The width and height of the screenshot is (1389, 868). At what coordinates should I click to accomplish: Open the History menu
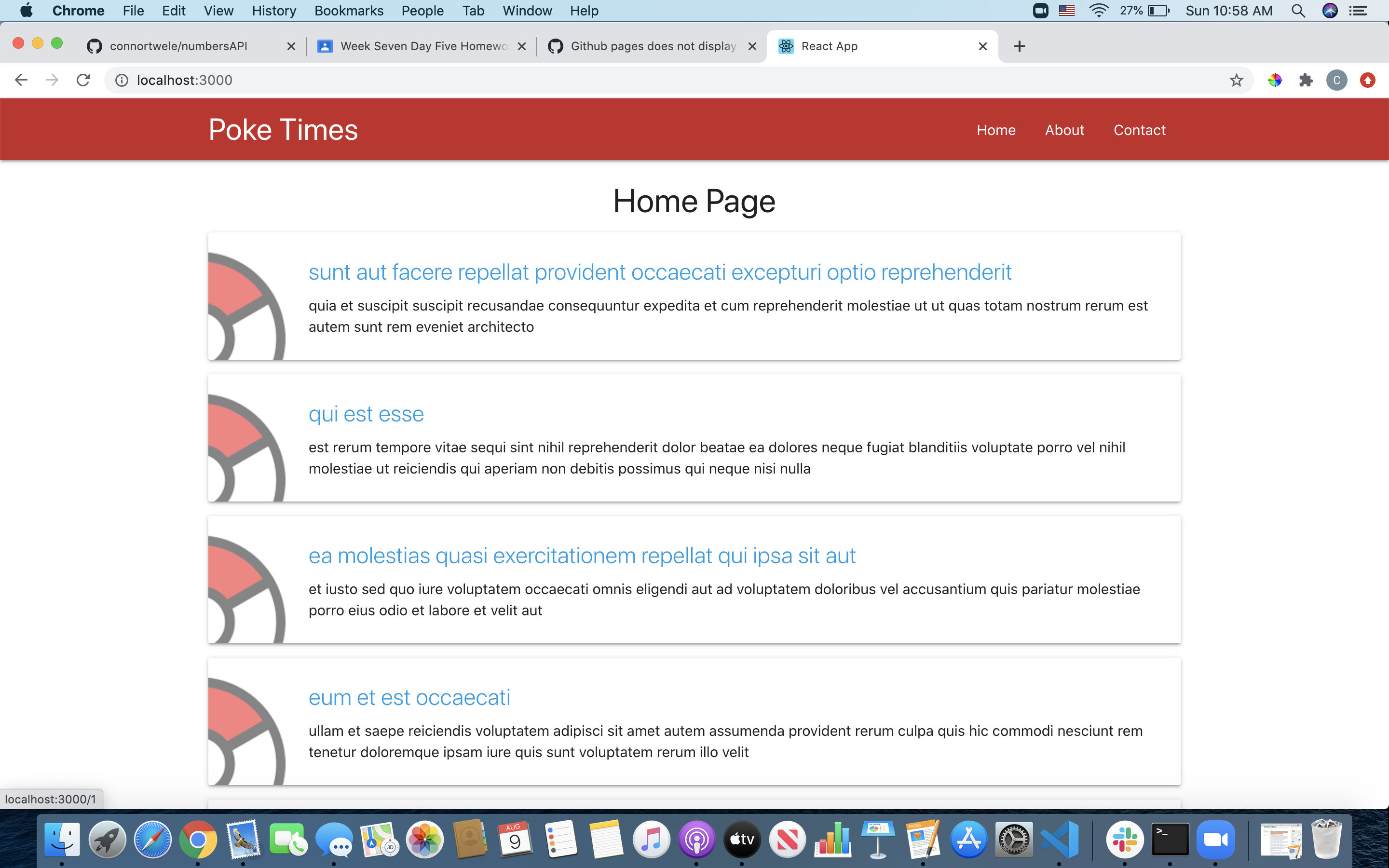274,11
